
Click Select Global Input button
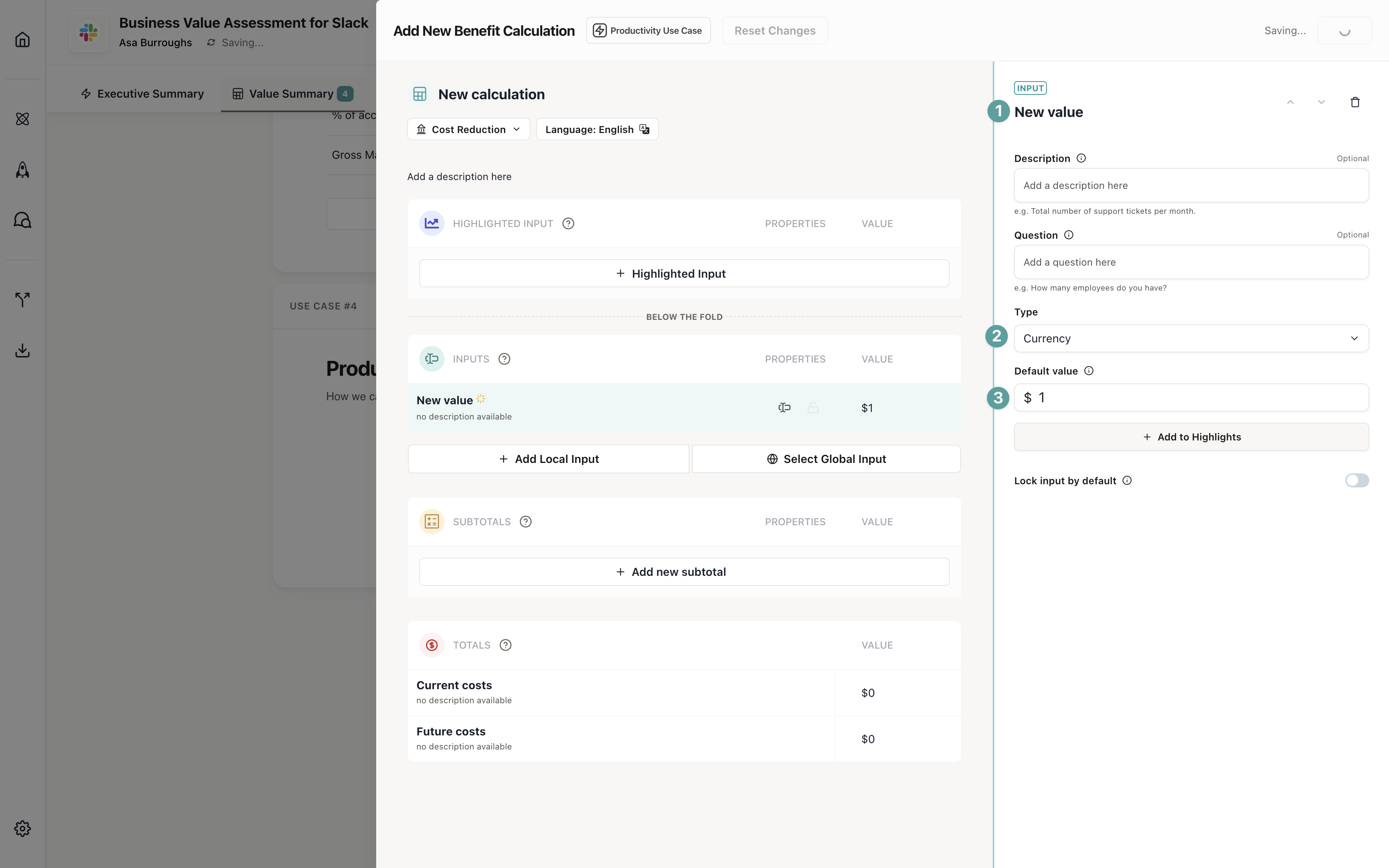[x=826, y=459]
